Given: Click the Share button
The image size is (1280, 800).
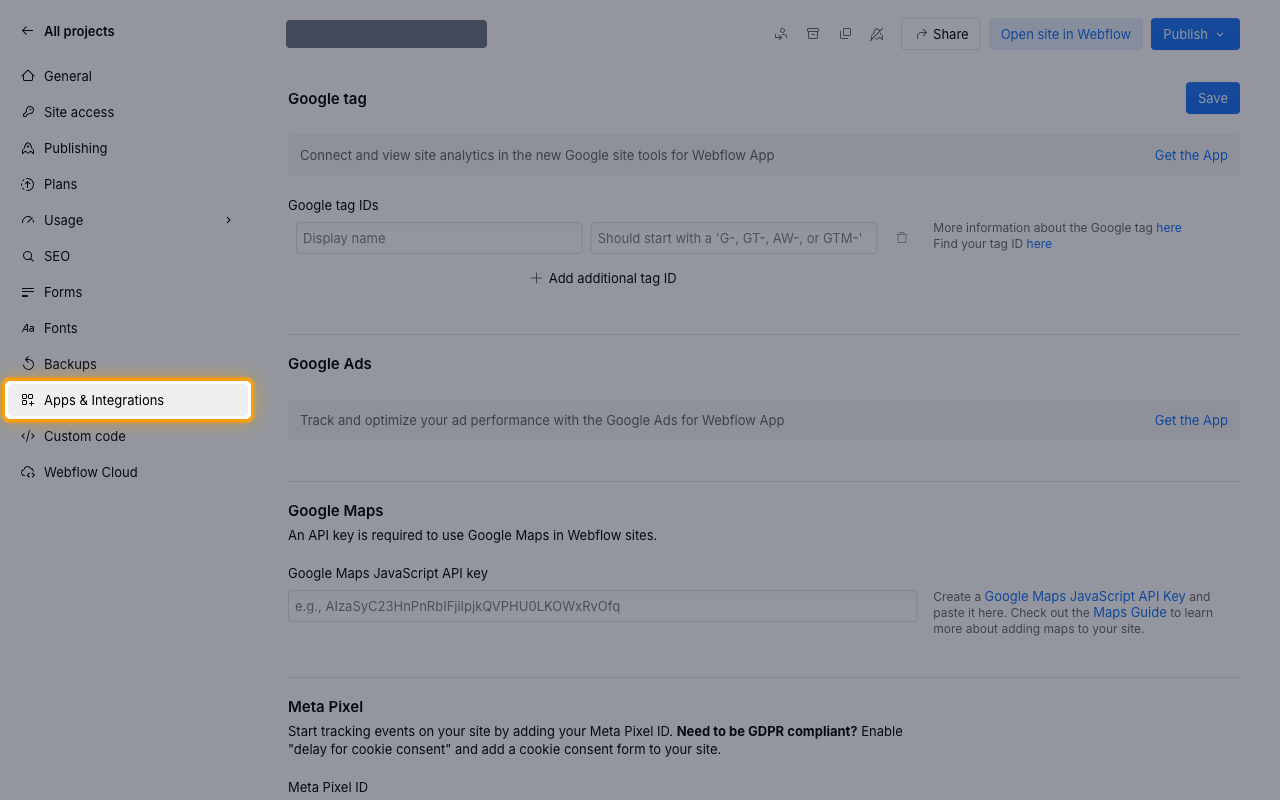Looking at the screenshot, I should (x=941, y=34).
